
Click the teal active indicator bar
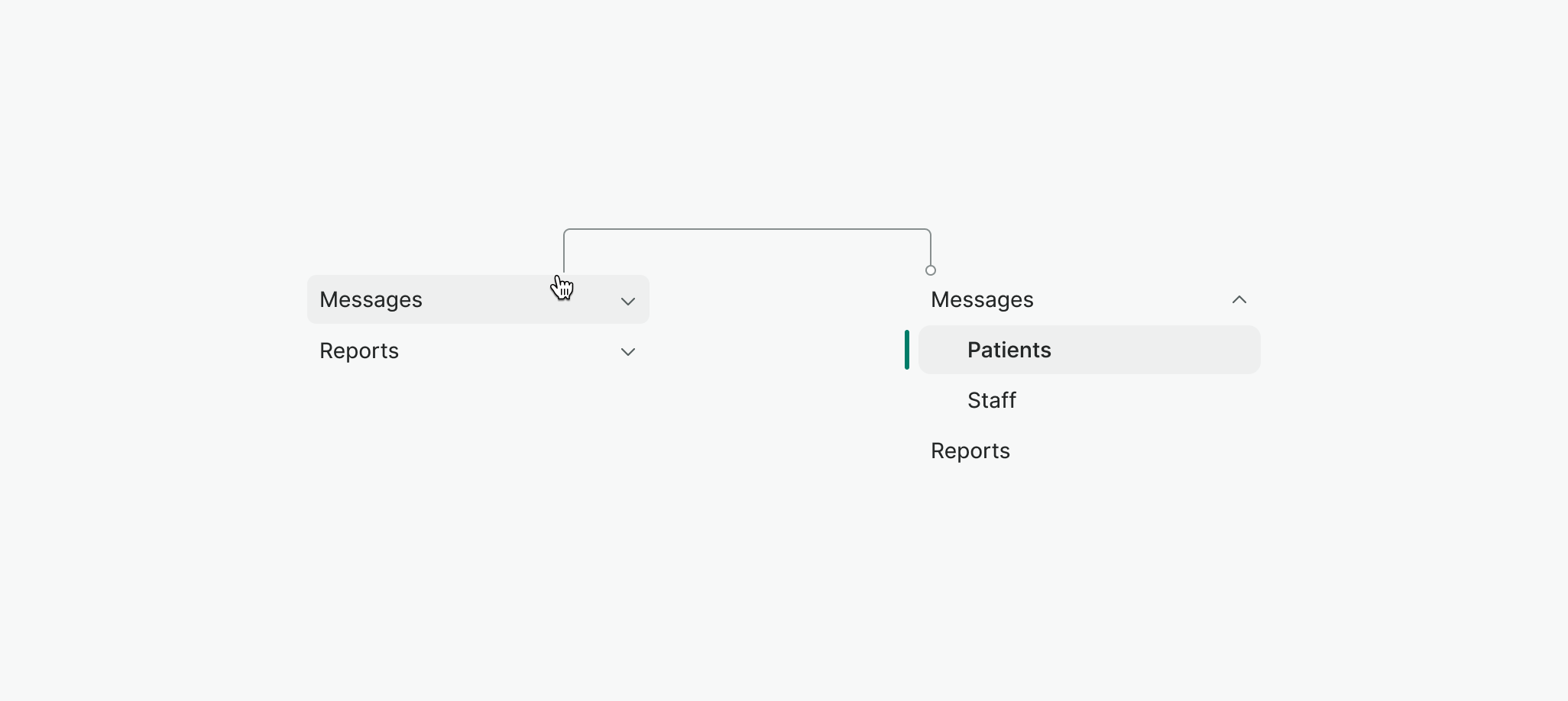coord(906,350)
